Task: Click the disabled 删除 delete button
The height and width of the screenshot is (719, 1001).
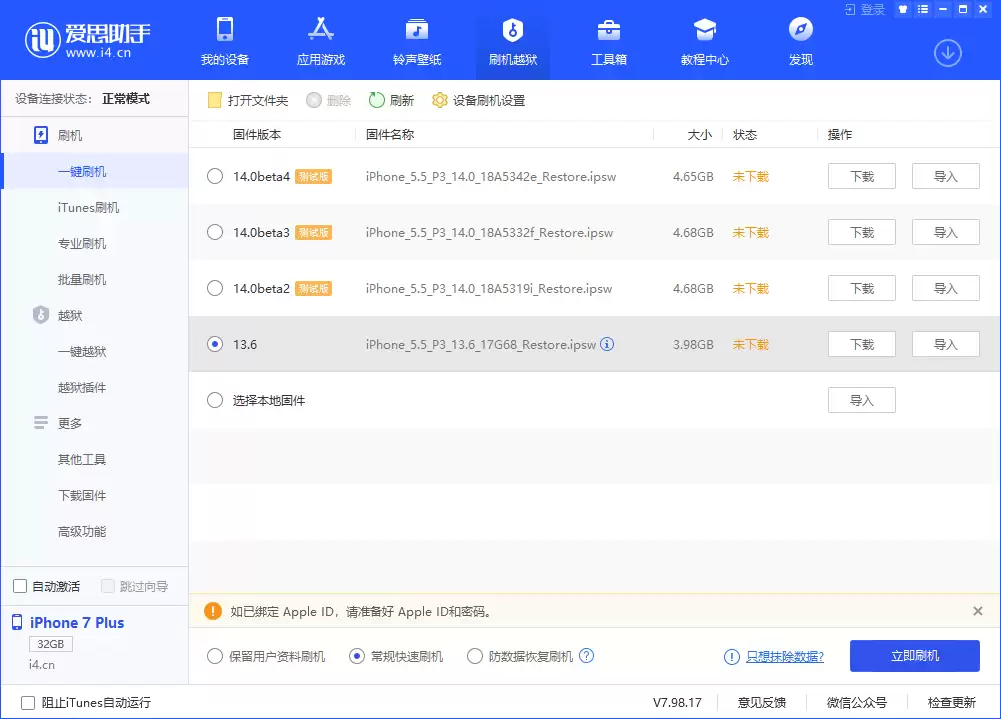Action: [329, 100]
